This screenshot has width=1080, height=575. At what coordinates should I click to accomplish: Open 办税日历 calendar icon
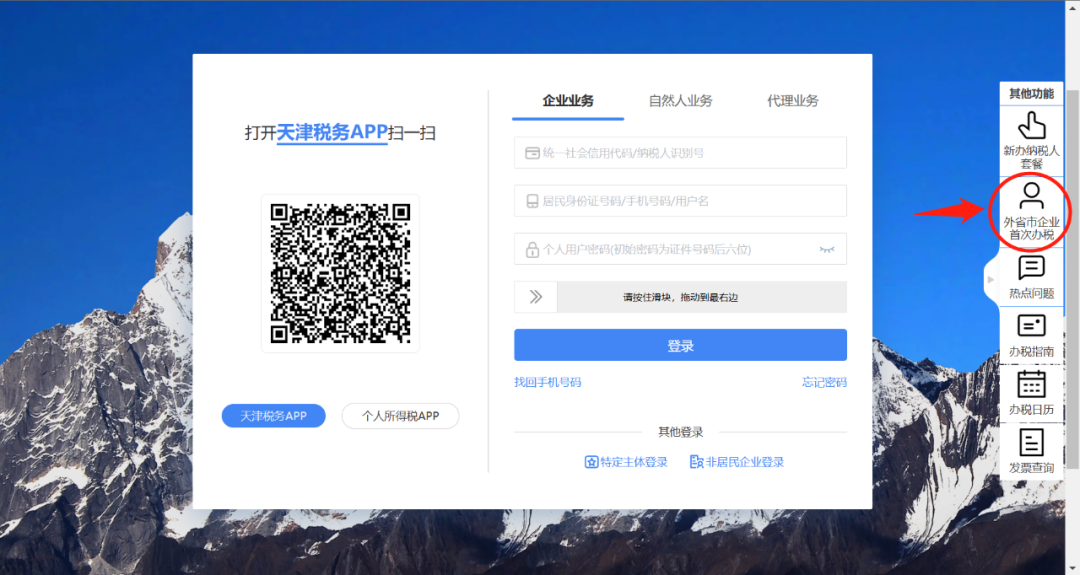[x=1031, y=384]
